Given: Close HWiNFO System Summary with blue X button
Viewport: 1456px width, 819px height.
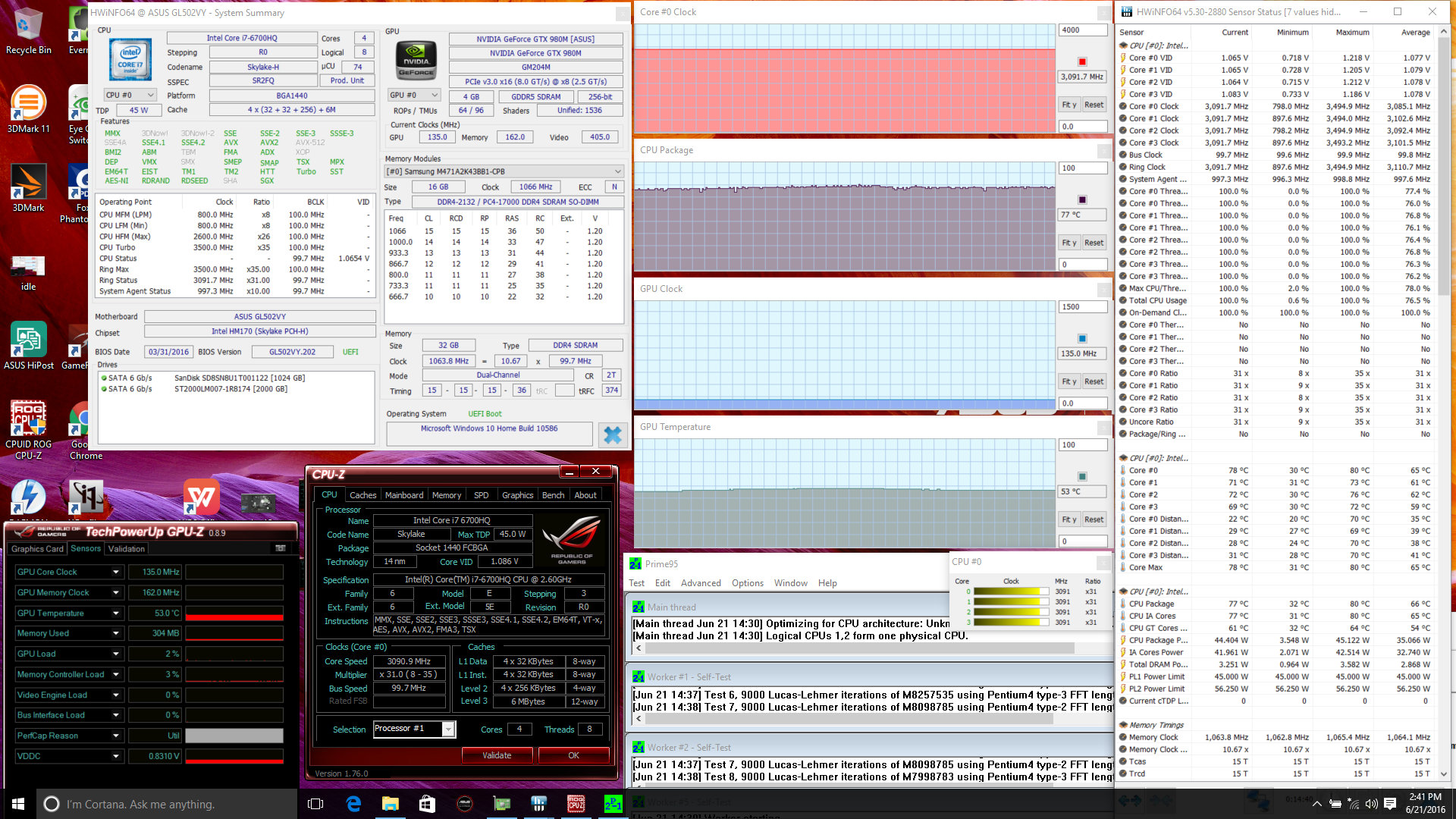Looking at the screenshot, I should tap(613, 435).
